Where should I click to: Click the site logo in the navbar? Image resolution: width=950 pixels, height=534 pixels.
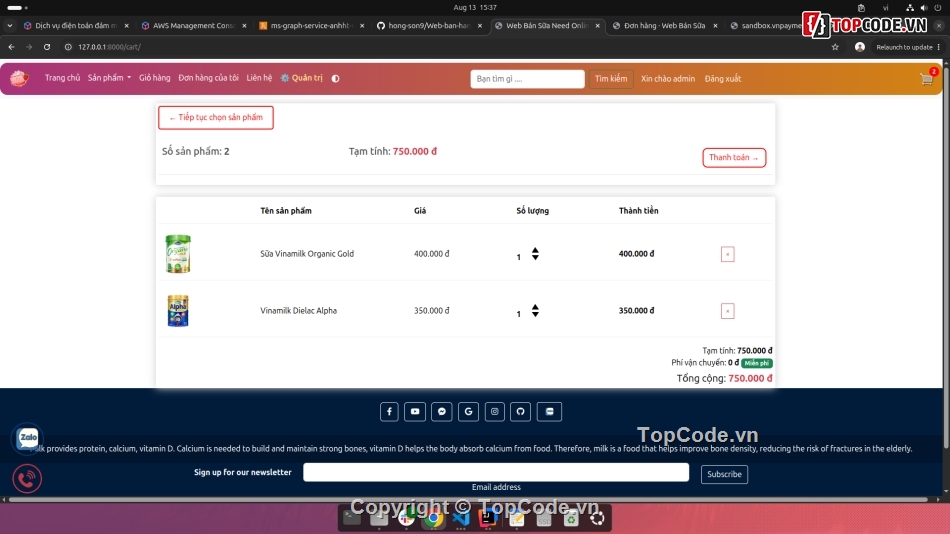pos(19,78)
